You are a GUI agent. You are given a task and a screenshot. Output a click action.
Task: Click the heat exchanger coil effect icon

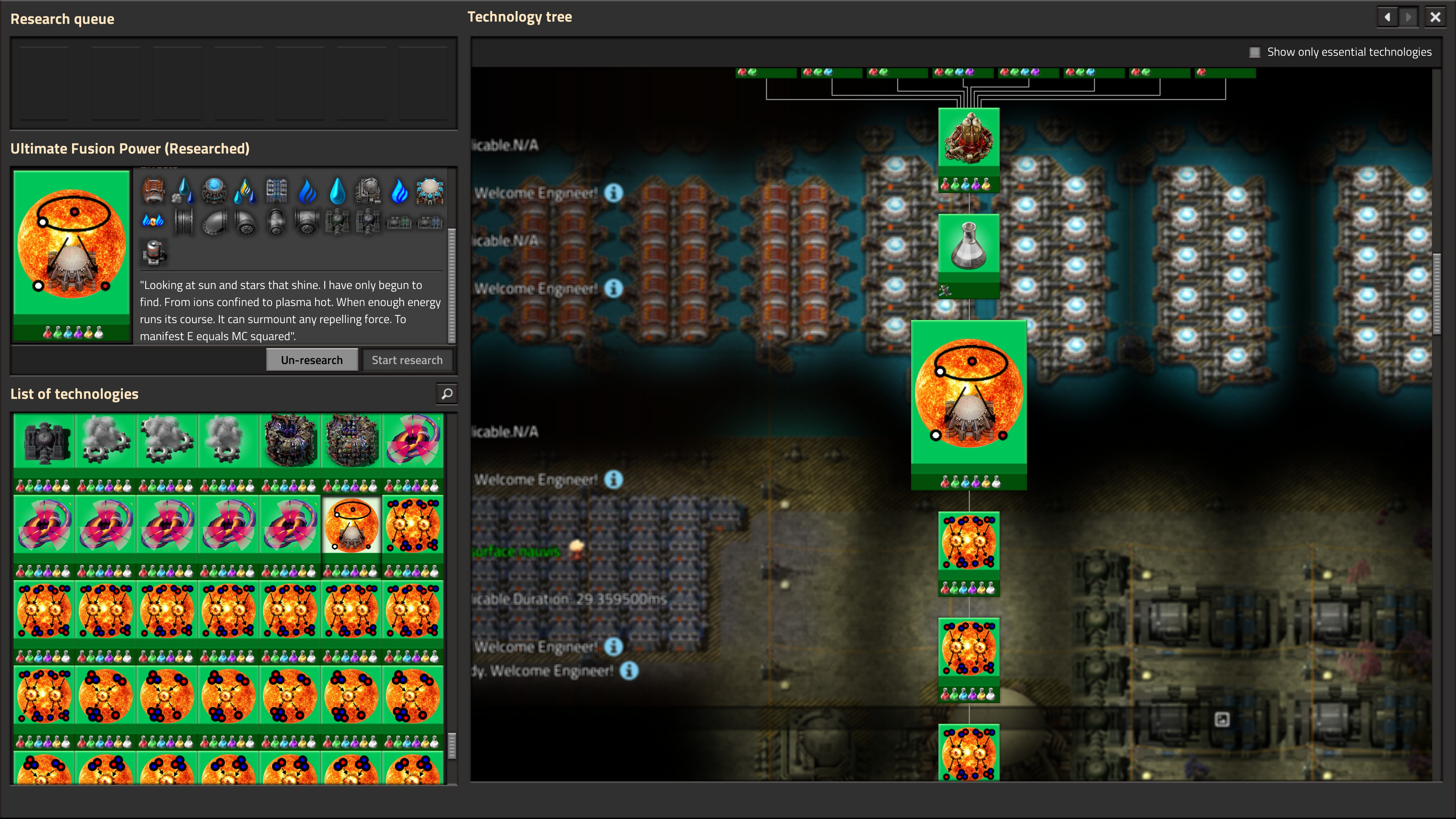[153, 191]
